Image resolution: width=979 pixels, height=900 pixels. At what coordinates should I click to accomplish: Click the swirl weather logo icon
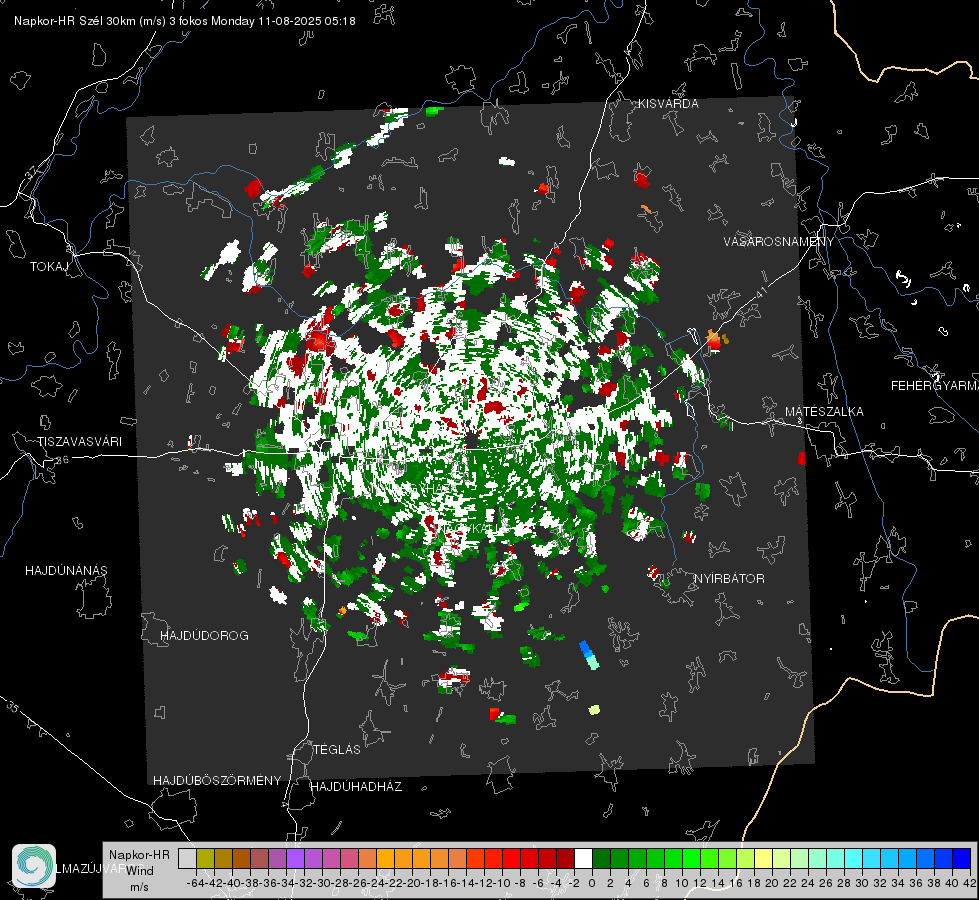(x=34, y=866)
